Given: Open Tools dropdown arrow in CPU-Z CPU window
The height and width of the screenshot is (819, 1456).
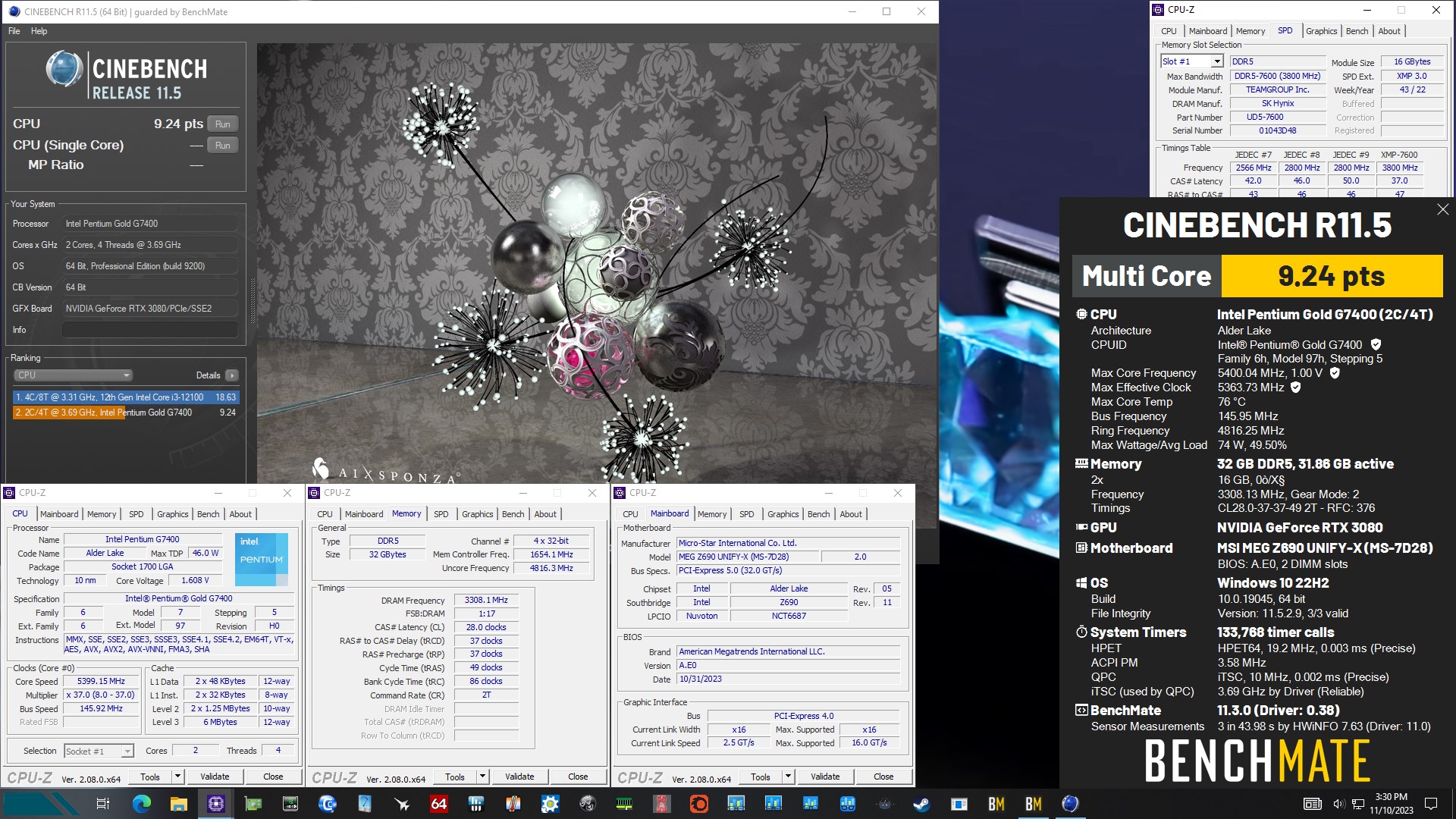Looking at the screenshot, I should click(177, 777).
